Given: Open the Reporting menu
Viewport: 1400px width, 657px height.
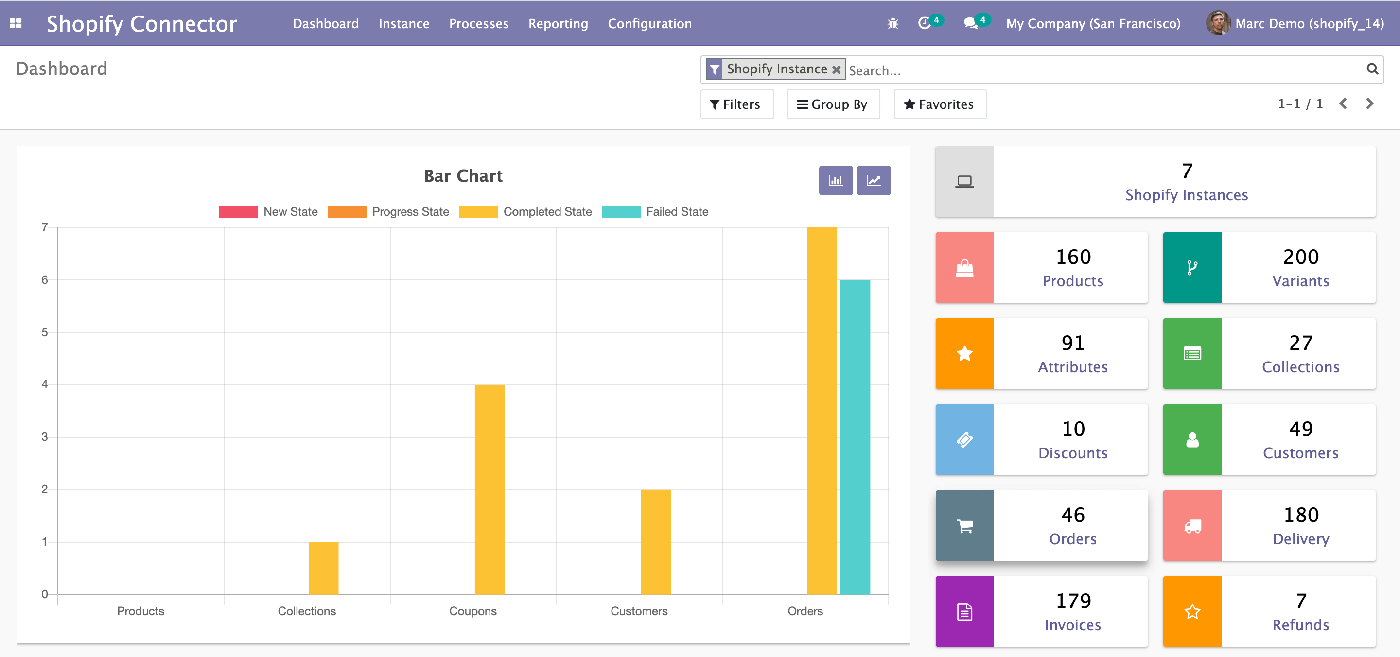Looking at the screenshot, I should pos(558,23).
